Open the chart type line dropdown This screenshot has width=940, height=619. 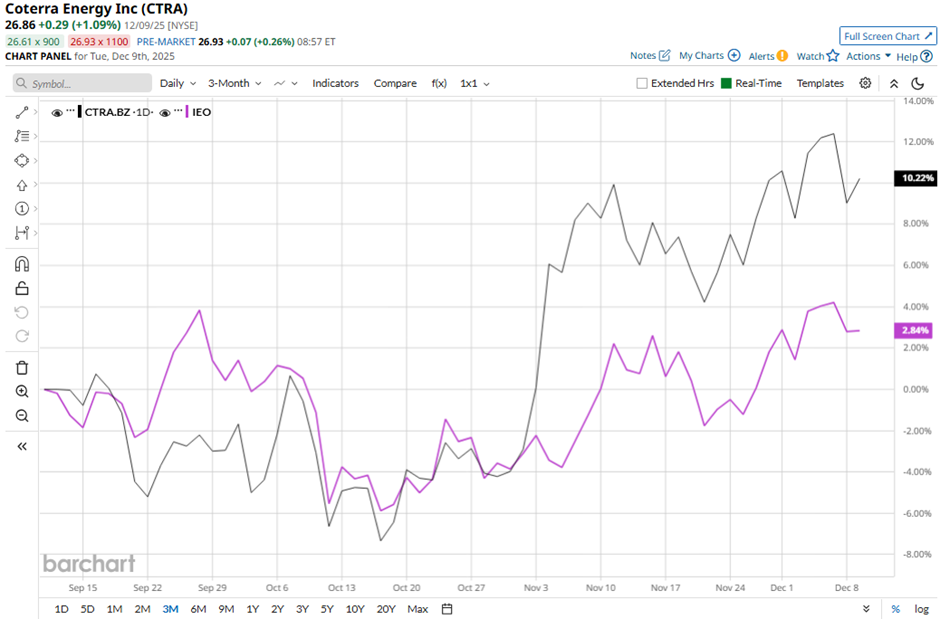tap(285, 83)
